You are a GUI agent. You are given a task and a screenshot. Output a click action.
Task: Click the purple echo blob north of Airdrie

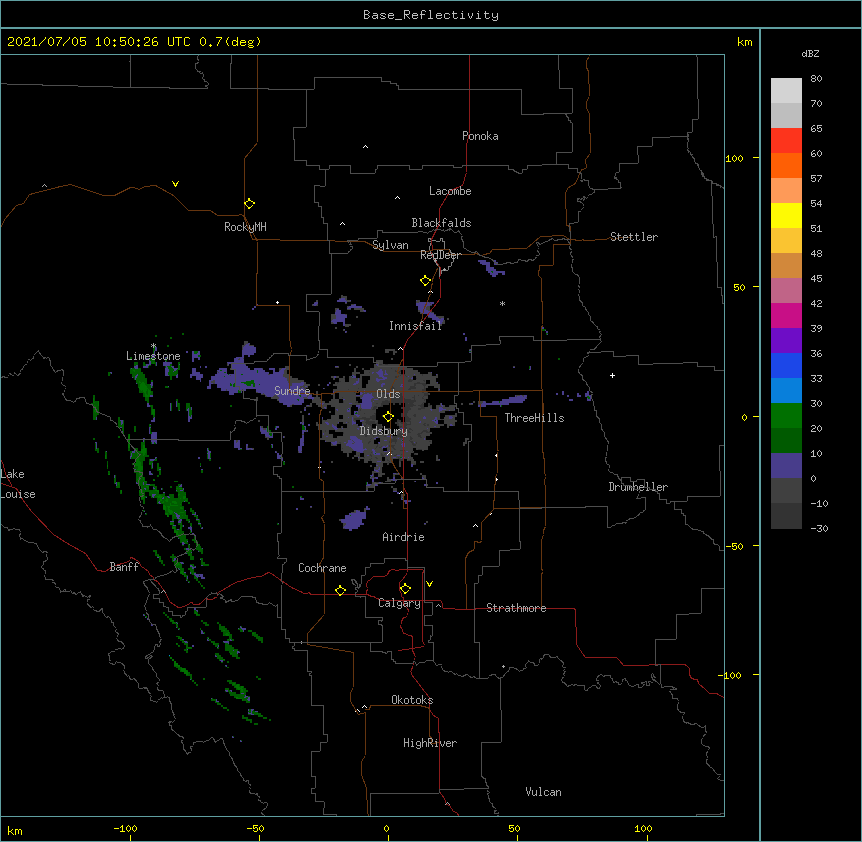pyautogui.click(x=355, y=519)
